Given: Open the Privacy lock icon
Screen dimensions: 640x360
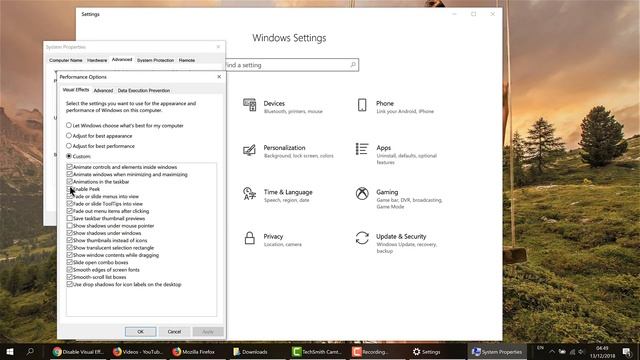Looking at the screenshot, I should (249, 238).
